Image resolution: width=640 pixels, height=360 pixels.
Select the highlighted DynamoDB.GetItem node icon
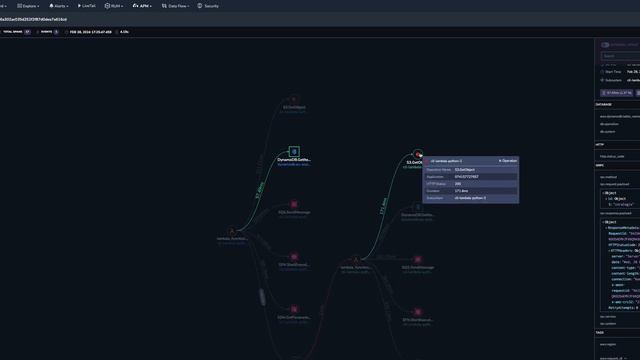[294, 151]
